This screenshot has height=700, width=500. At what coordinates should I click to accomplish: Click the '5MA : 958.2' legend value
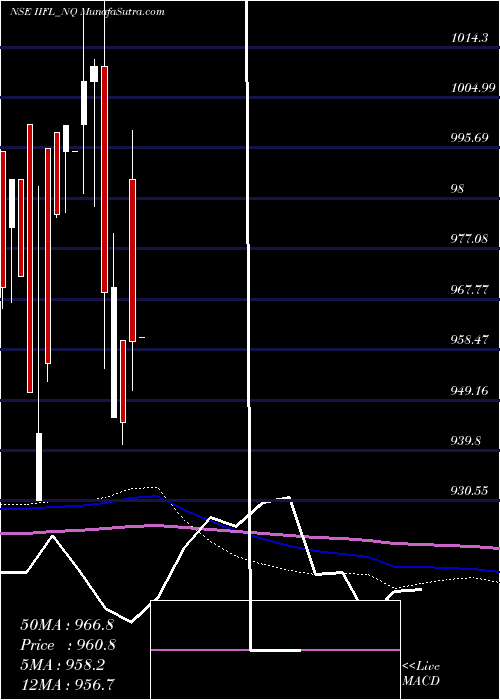point(62,665)
